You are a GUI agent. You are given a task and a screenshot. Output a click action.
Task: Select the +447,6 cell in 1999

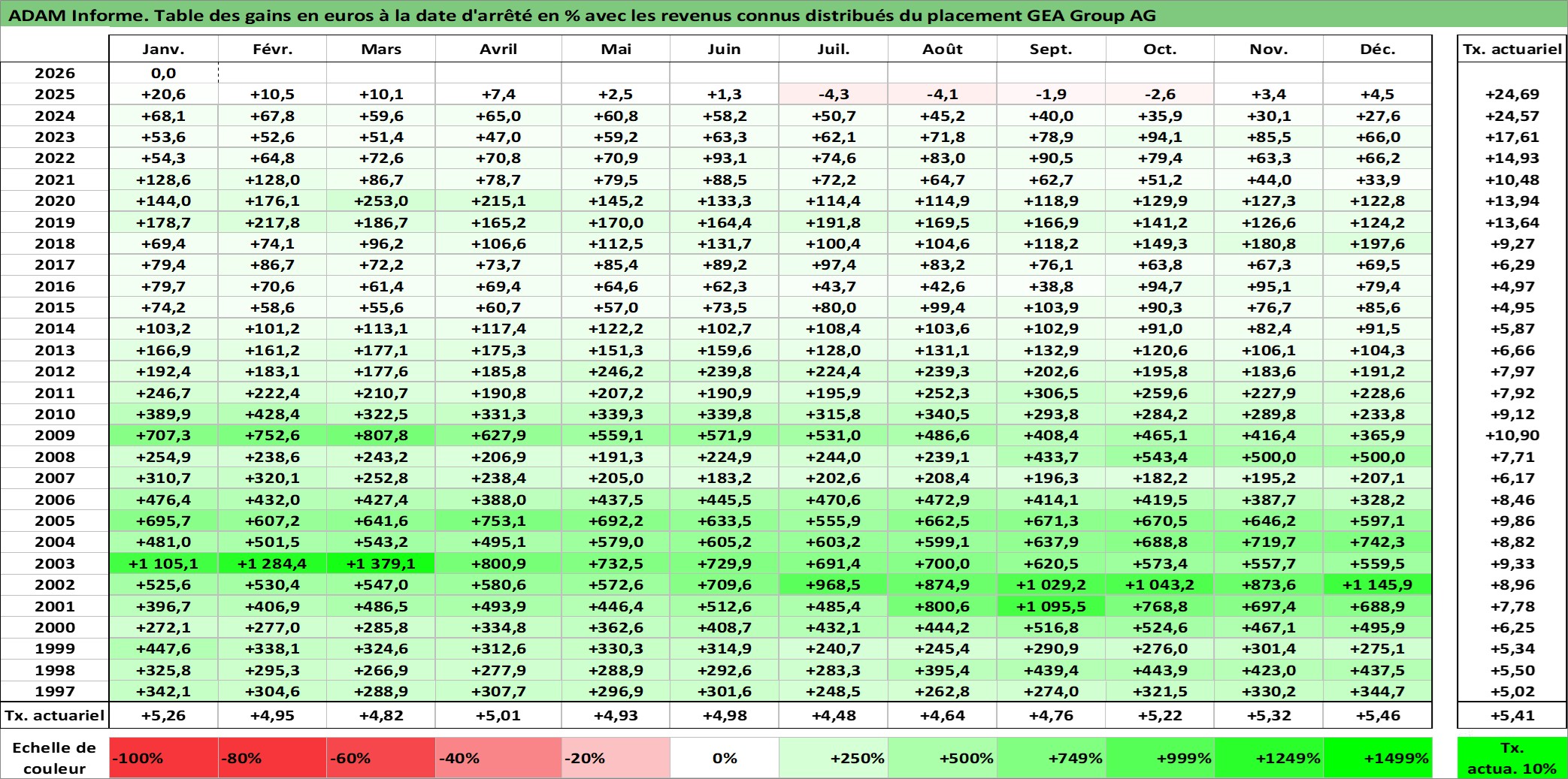pos(164,648)
